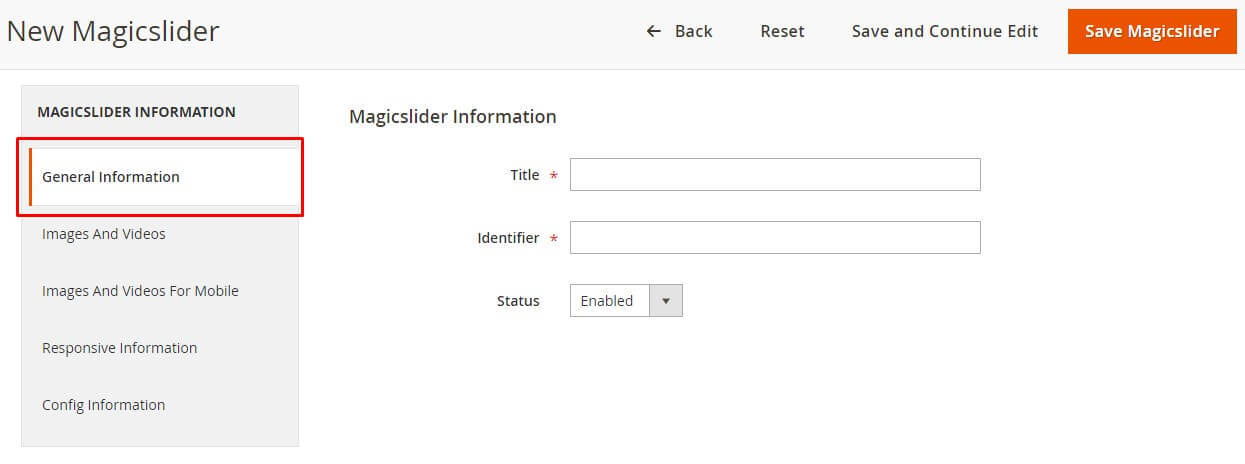Select the General Information tab

point(111,177)
